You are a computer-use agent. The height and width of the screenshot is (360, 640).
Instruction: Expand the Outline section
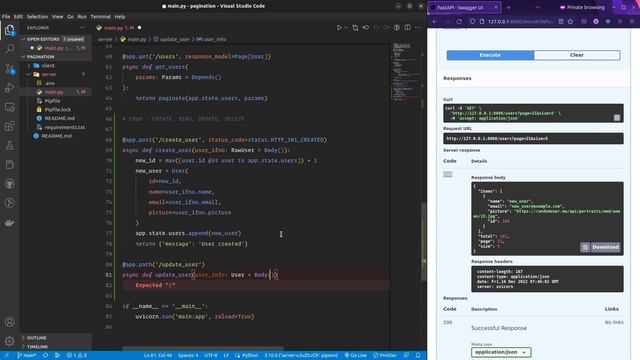pyautogui.click(x=36, y=338)
